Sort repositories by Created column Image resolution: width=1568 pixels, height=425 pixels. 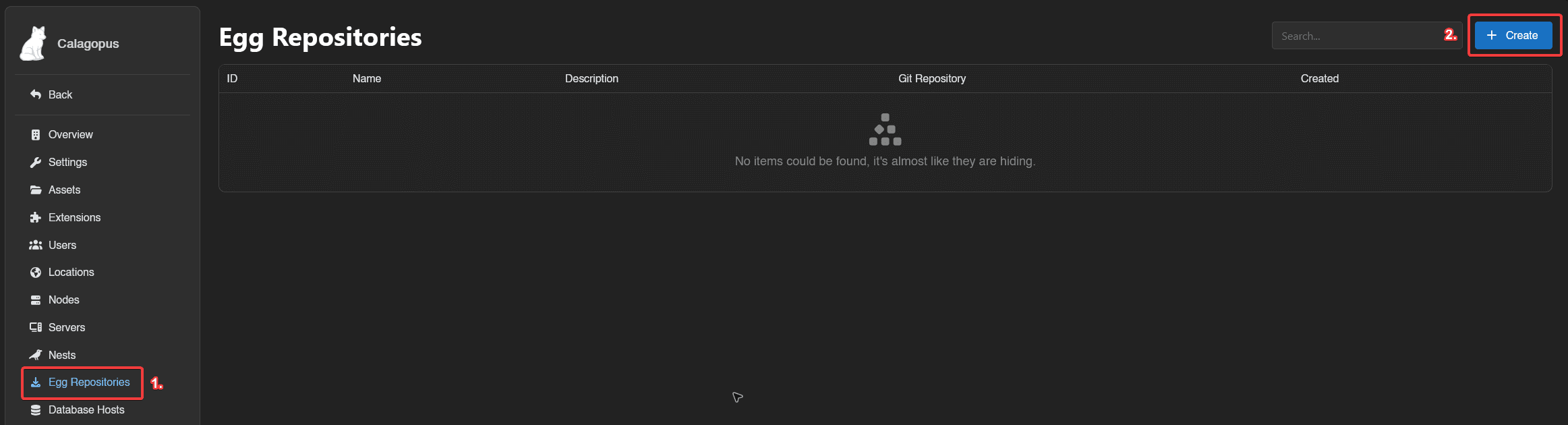pos(1319,78)
